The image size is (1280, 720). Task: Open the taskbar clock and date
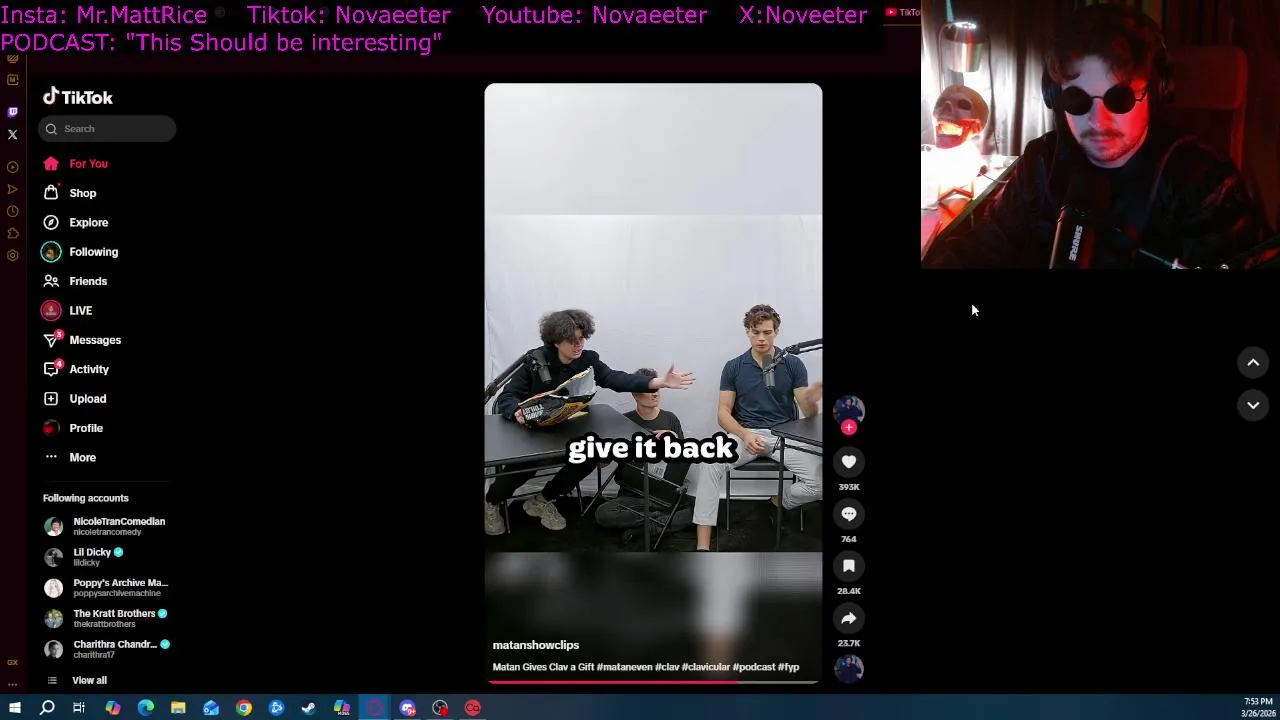coord(1258,708)
